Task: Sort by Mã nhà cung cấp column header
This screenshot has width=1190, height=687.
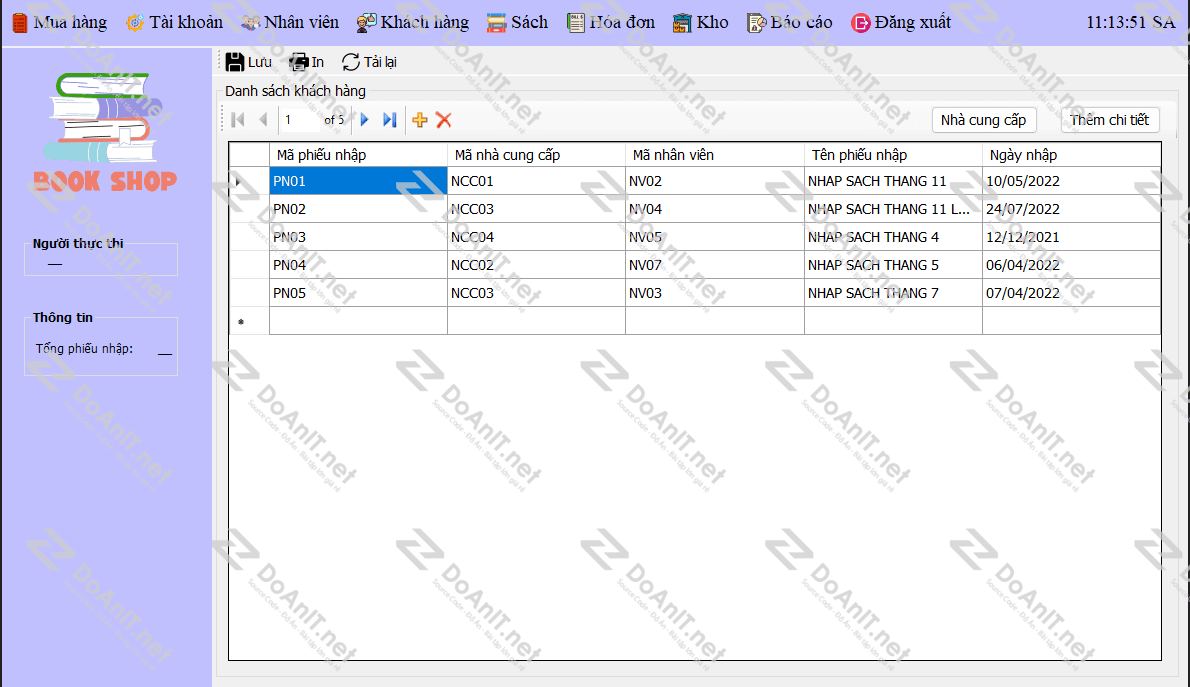Action: coord(537,155)
